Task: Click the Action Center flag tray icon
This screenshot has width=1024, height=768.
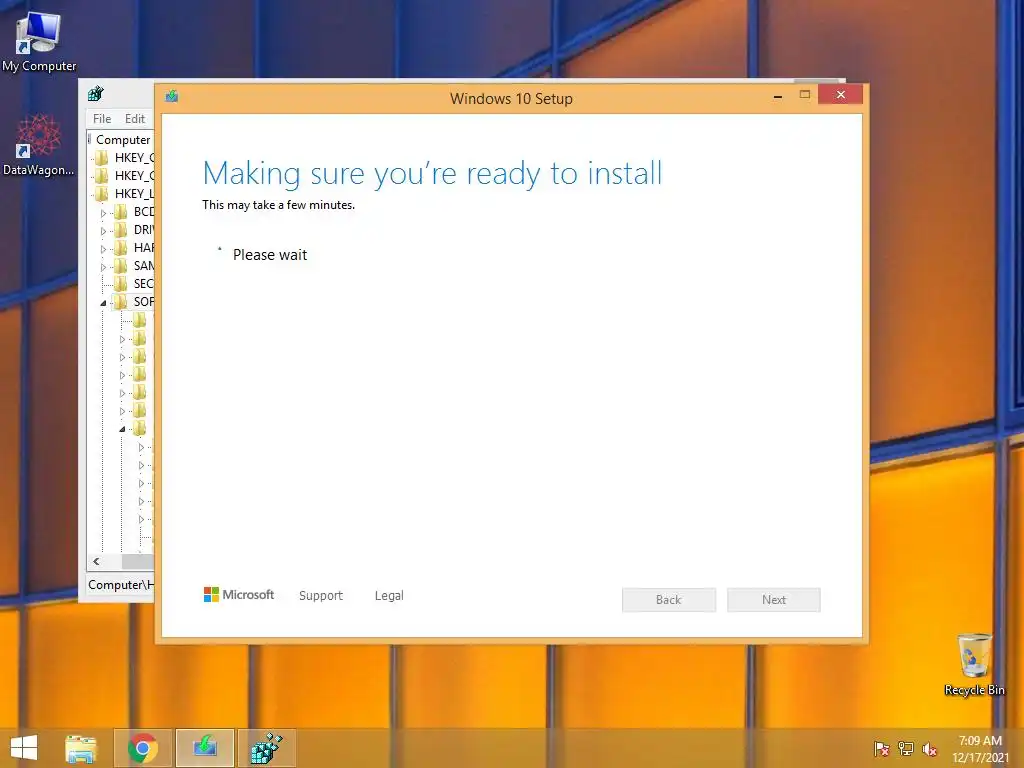Action: point(881,749)
